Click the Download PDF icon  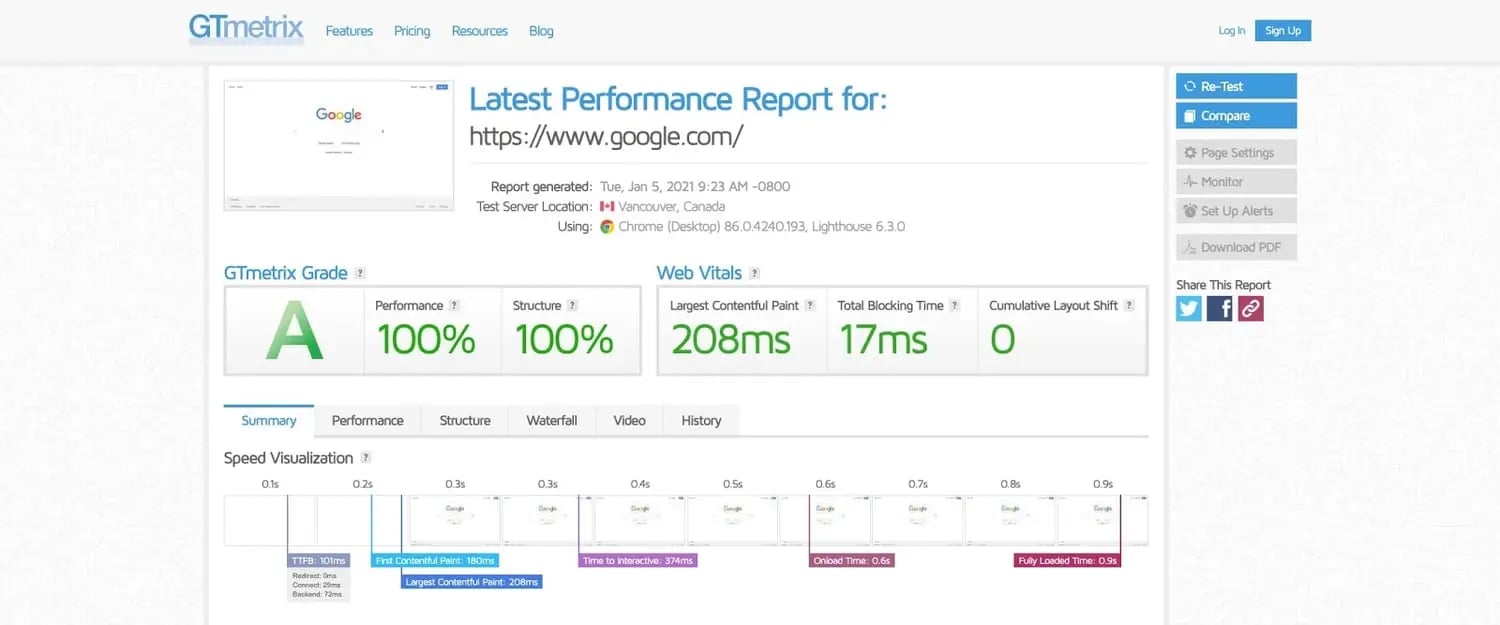coord(1190,247)
